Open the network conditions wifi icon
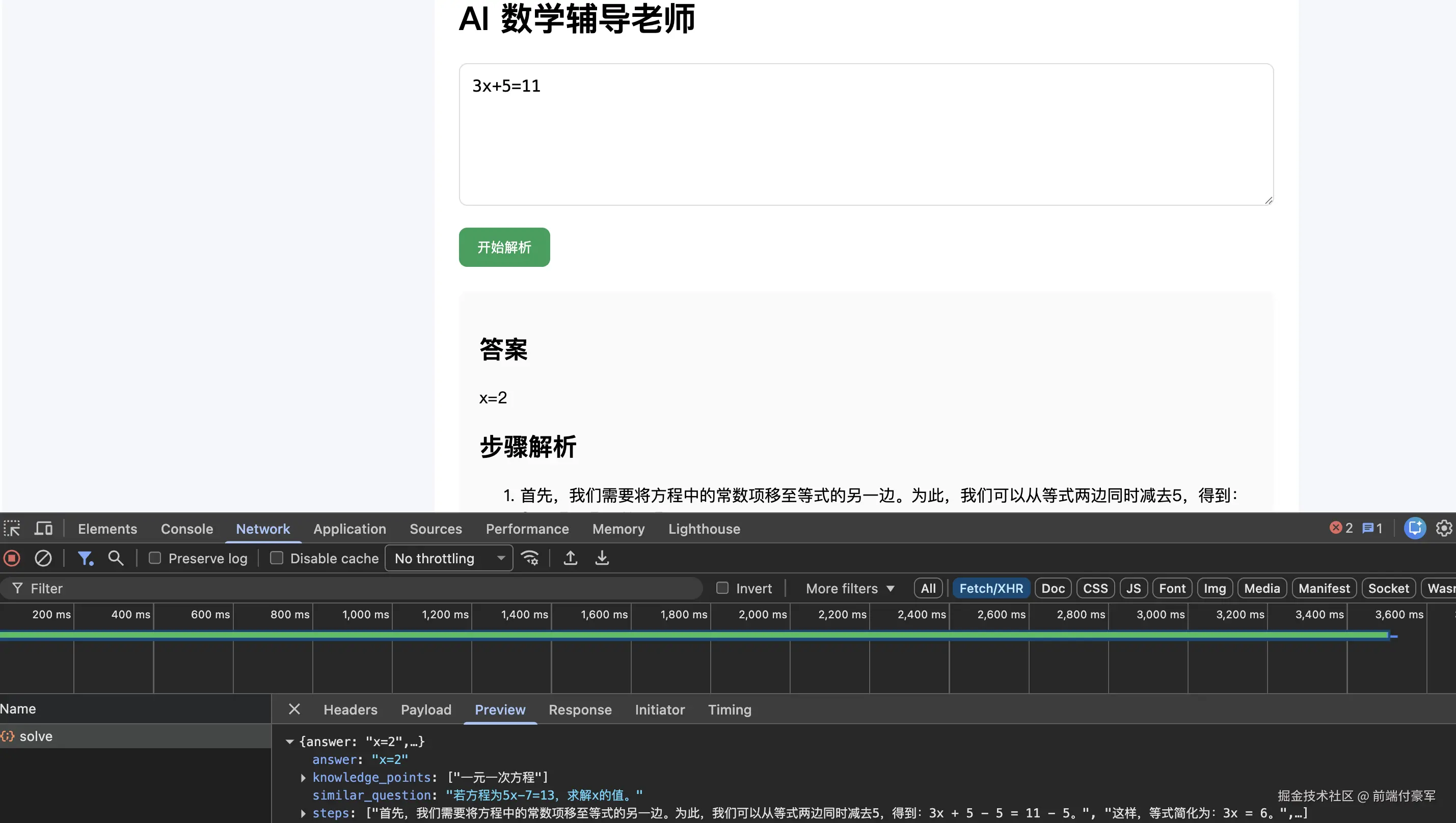This screenshot has height=823, width=1456. click(530, 559)
